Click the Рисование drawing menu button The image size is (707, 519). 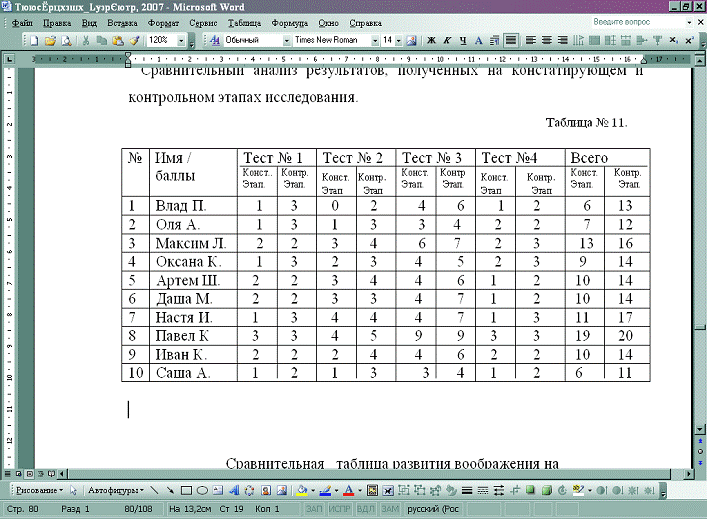click(x=36, y=491)
